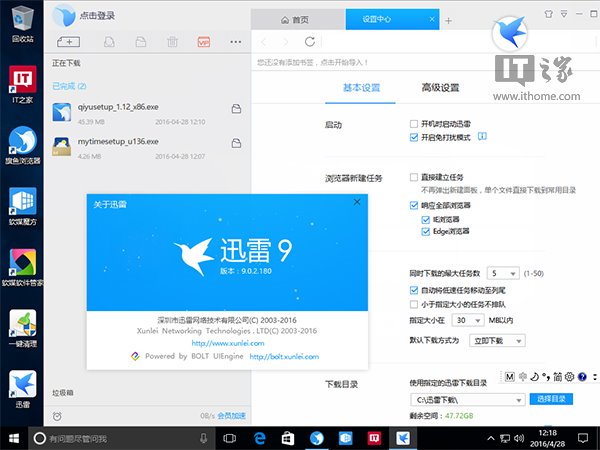Click the red VIP icon

[204, 42]
